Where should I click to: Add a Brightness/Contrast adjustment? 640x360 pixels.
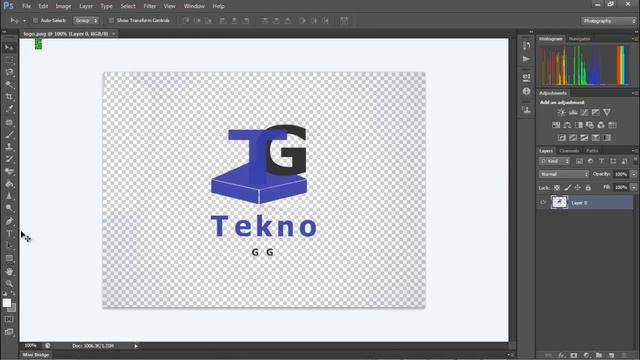[562, 112]
